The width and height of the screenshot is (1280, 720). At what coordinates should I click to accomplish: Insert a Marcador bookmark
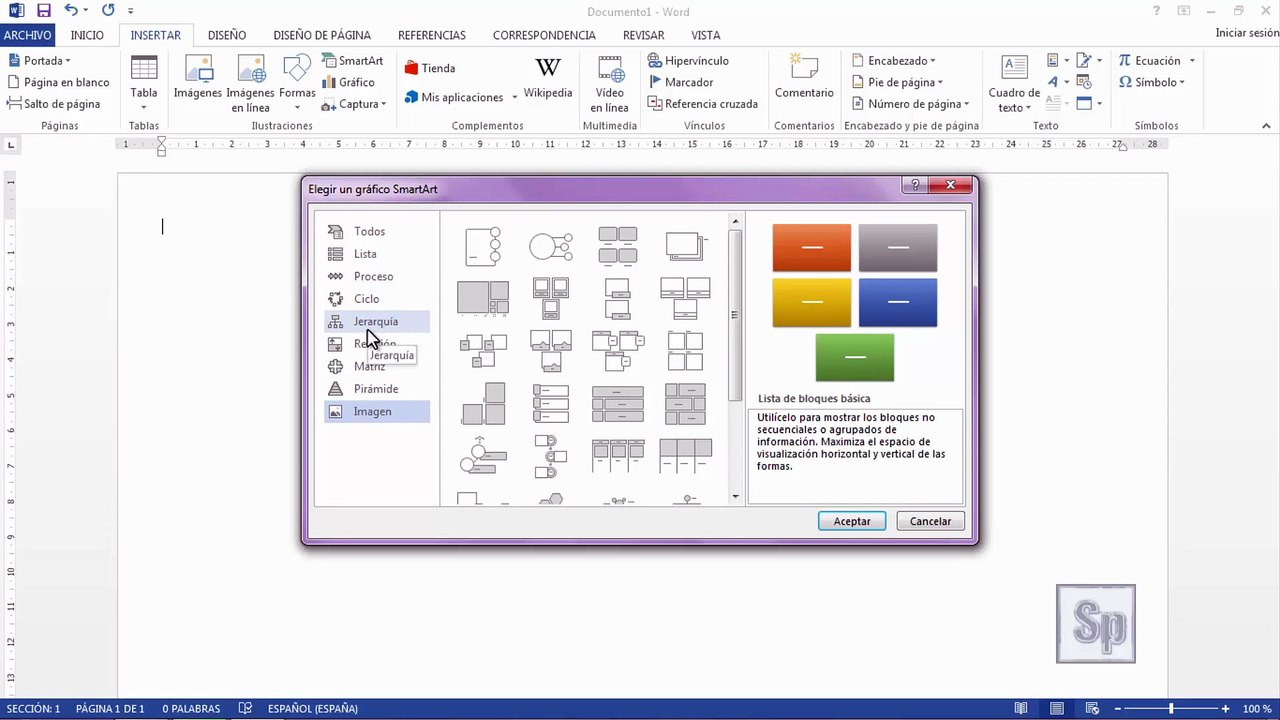(680, 82)
